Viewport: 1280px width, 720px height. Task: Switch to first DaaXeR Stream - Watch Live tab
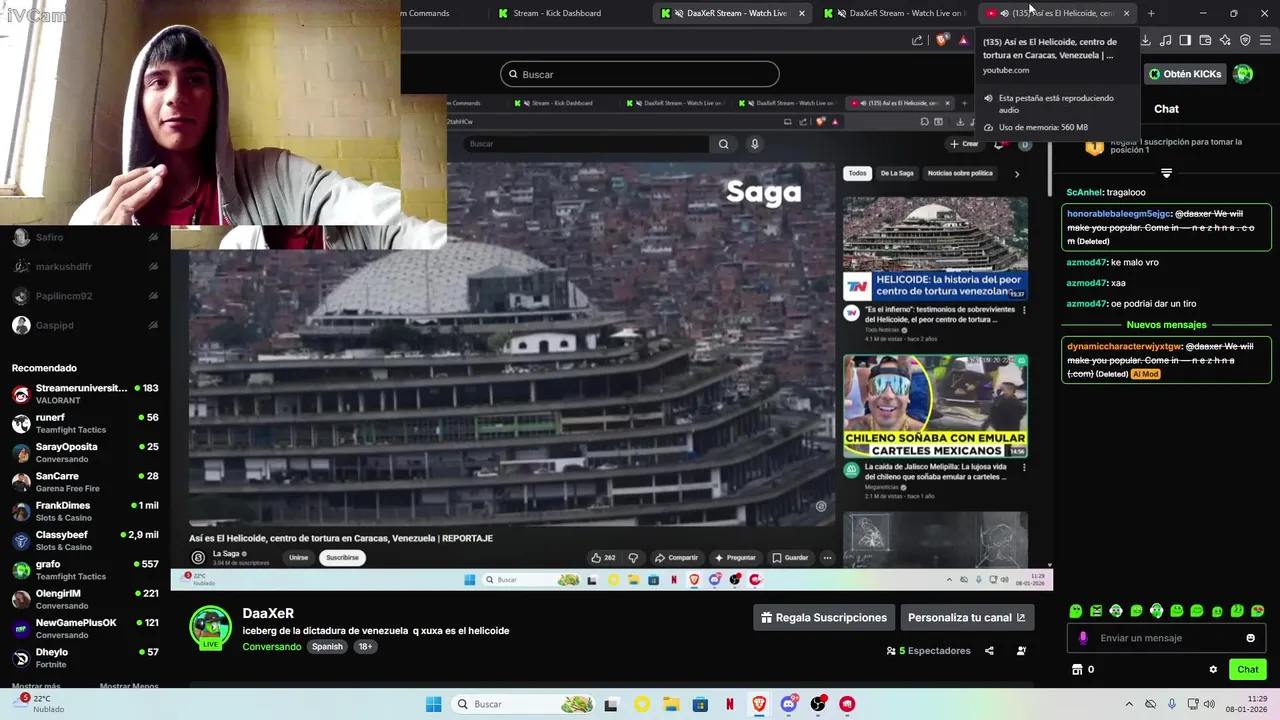(x=735, y=13)
